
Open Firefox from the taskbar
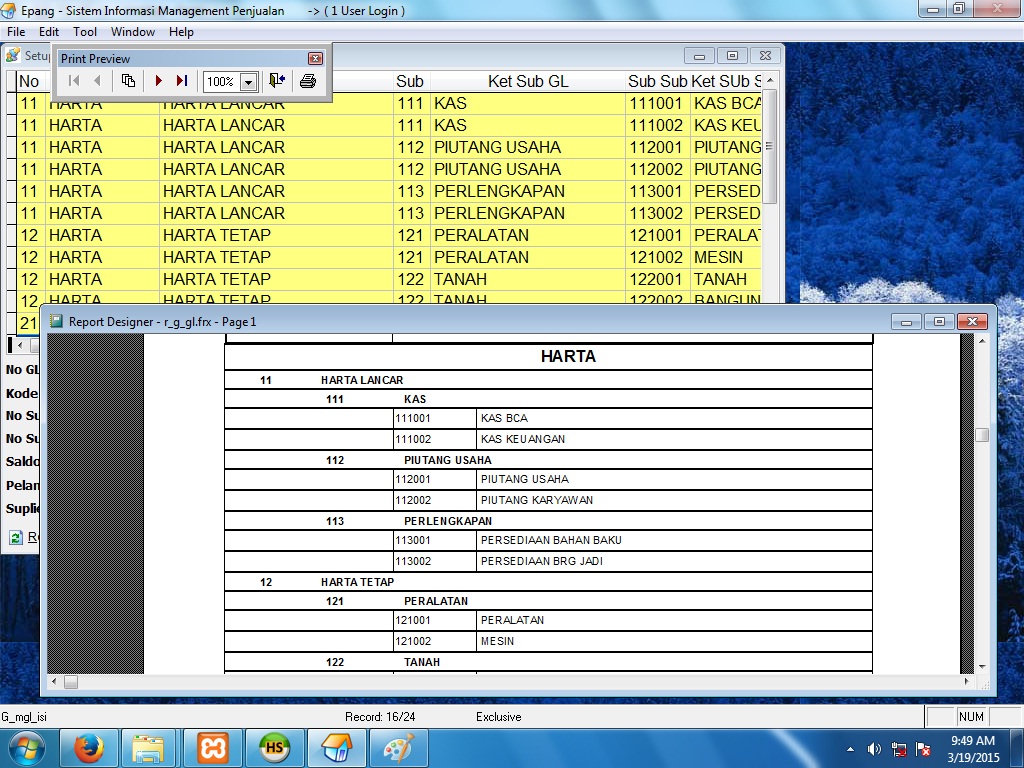tap(89, 748)
